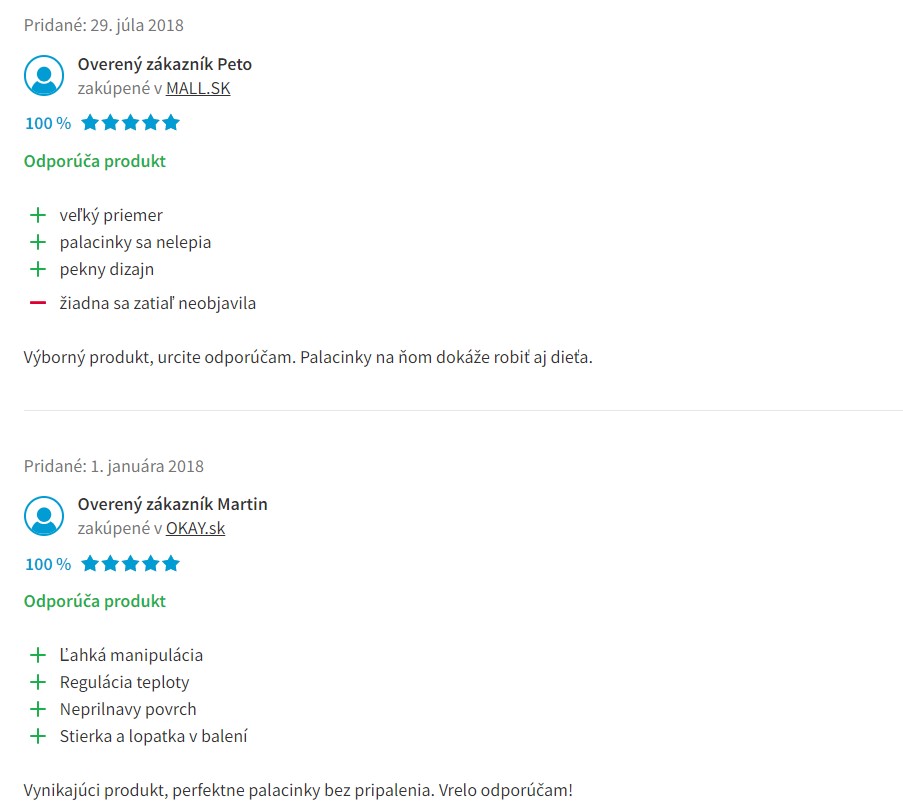Viewport: 903px width, 812px height.
Task: Click the star rating in Peto's review
Action: coord(130,123)
